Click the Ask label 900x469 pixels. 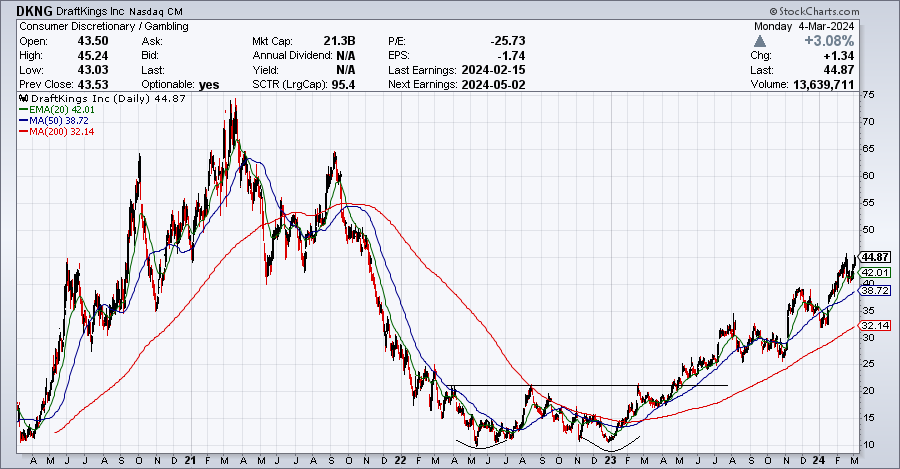click(x=152, y=41)
